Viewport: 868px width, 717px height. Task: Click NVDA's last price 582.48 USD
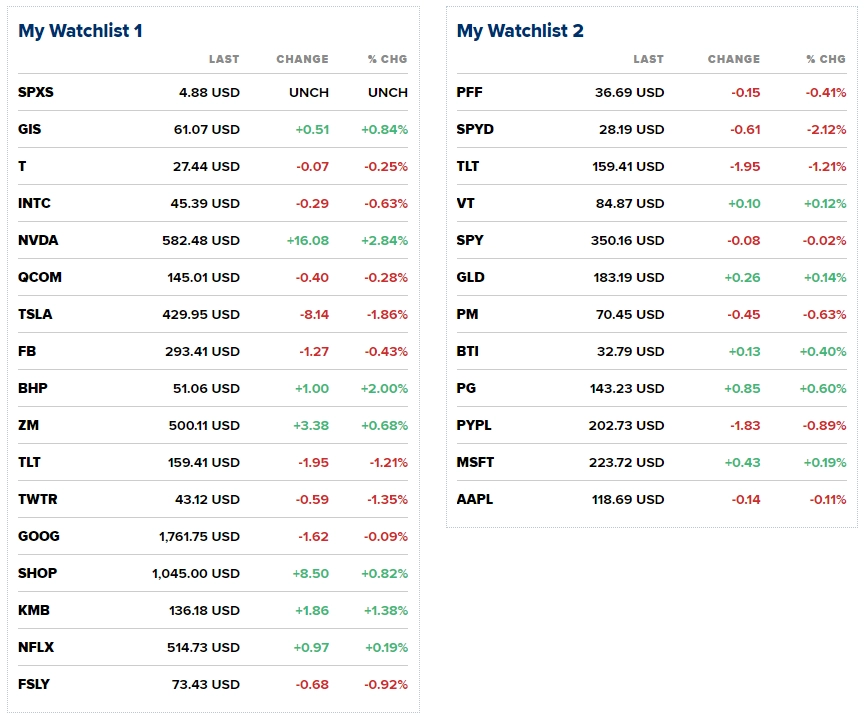click(x=200, y=240)
